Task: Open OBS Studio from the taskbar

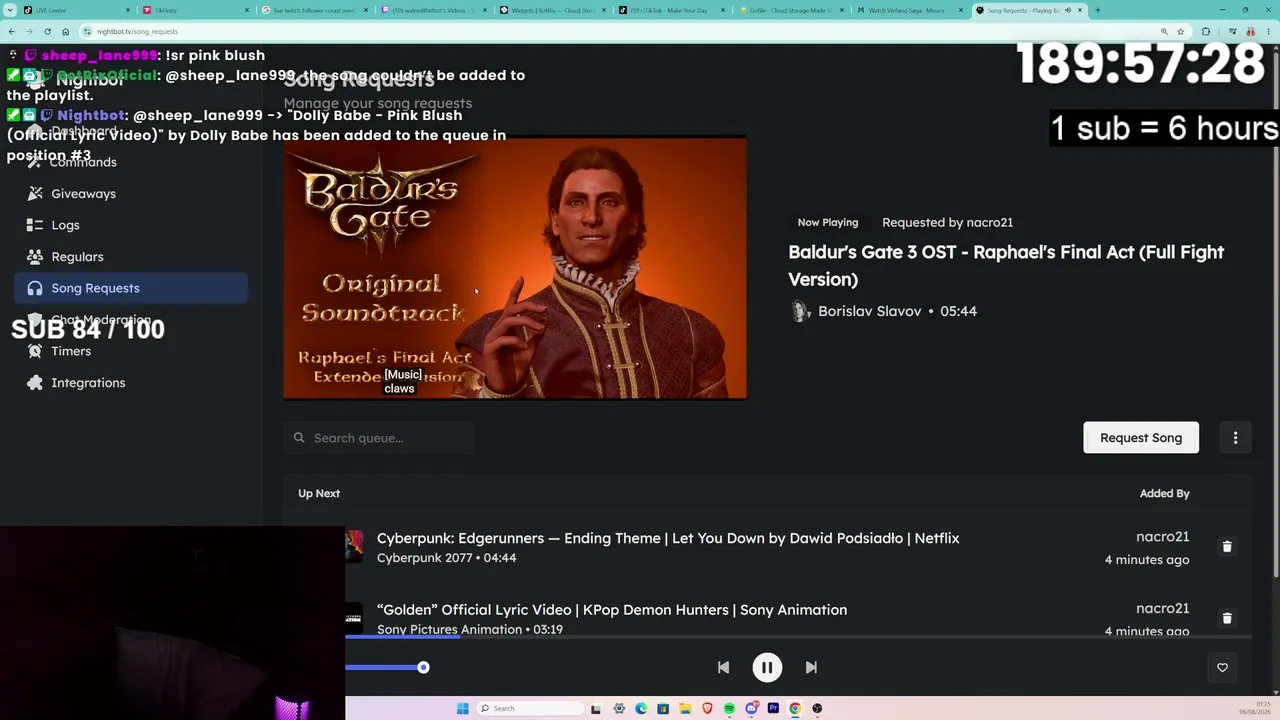Action: pos(817,708)
